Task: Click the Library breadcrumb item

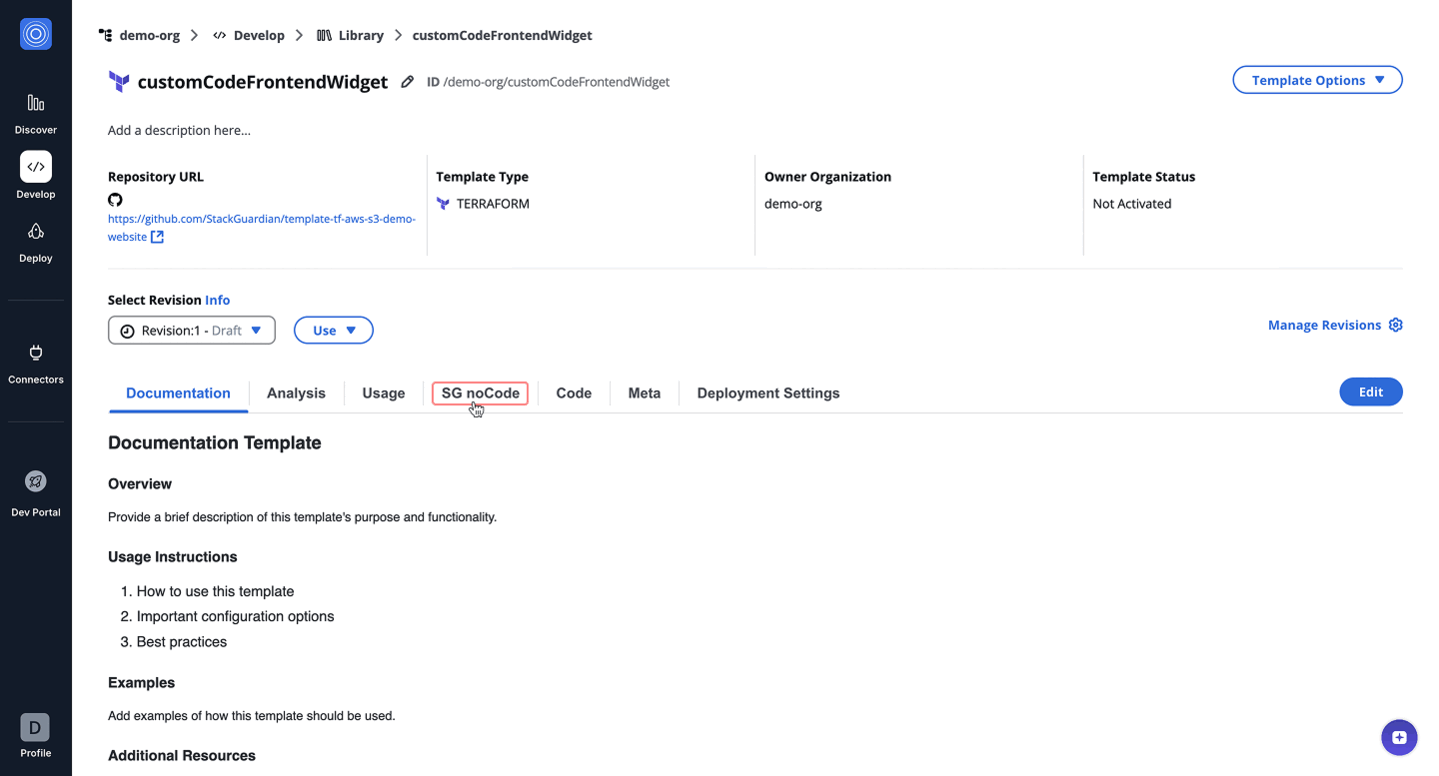Action: [351, 35]
